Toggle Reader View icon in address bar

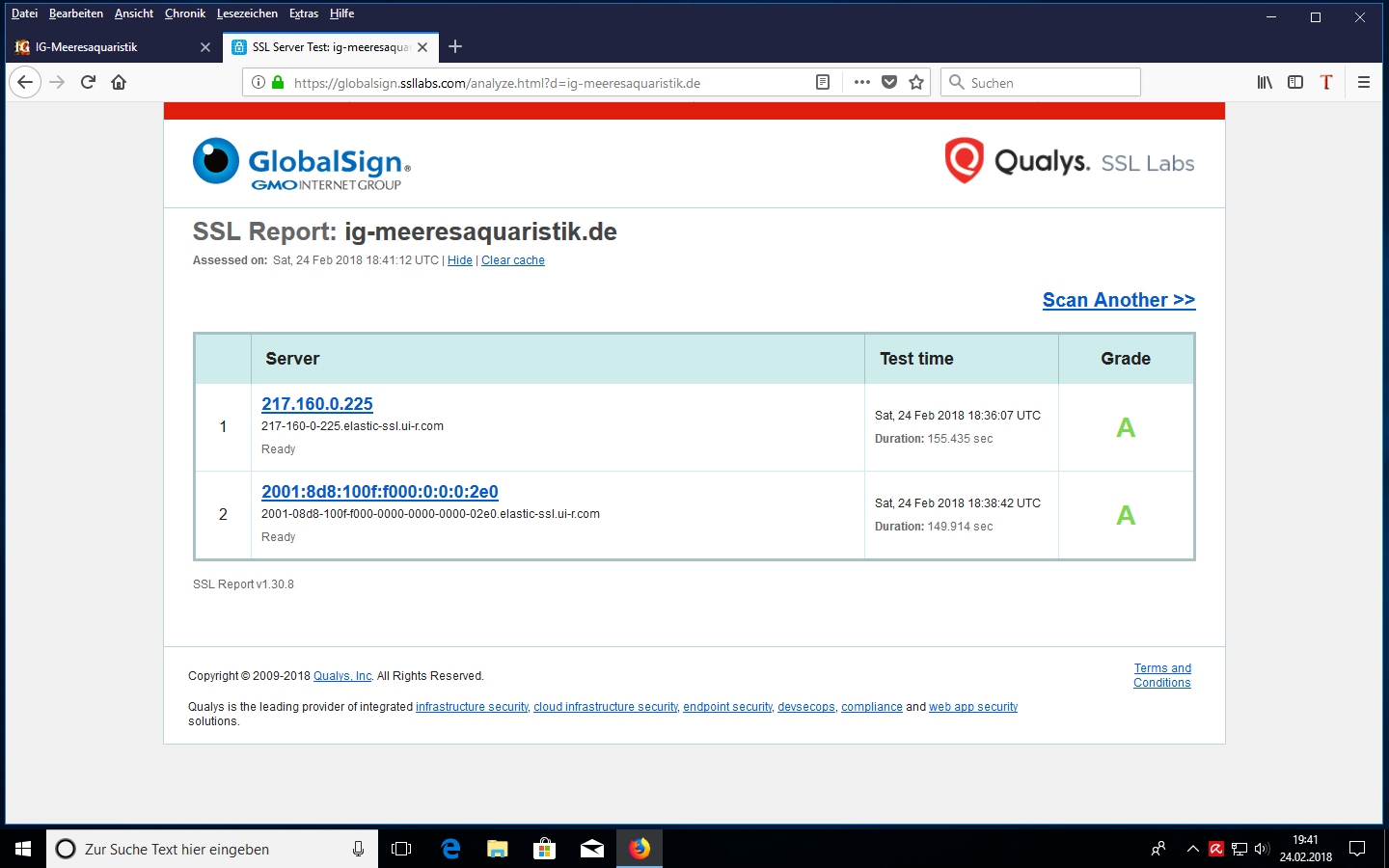823,82
